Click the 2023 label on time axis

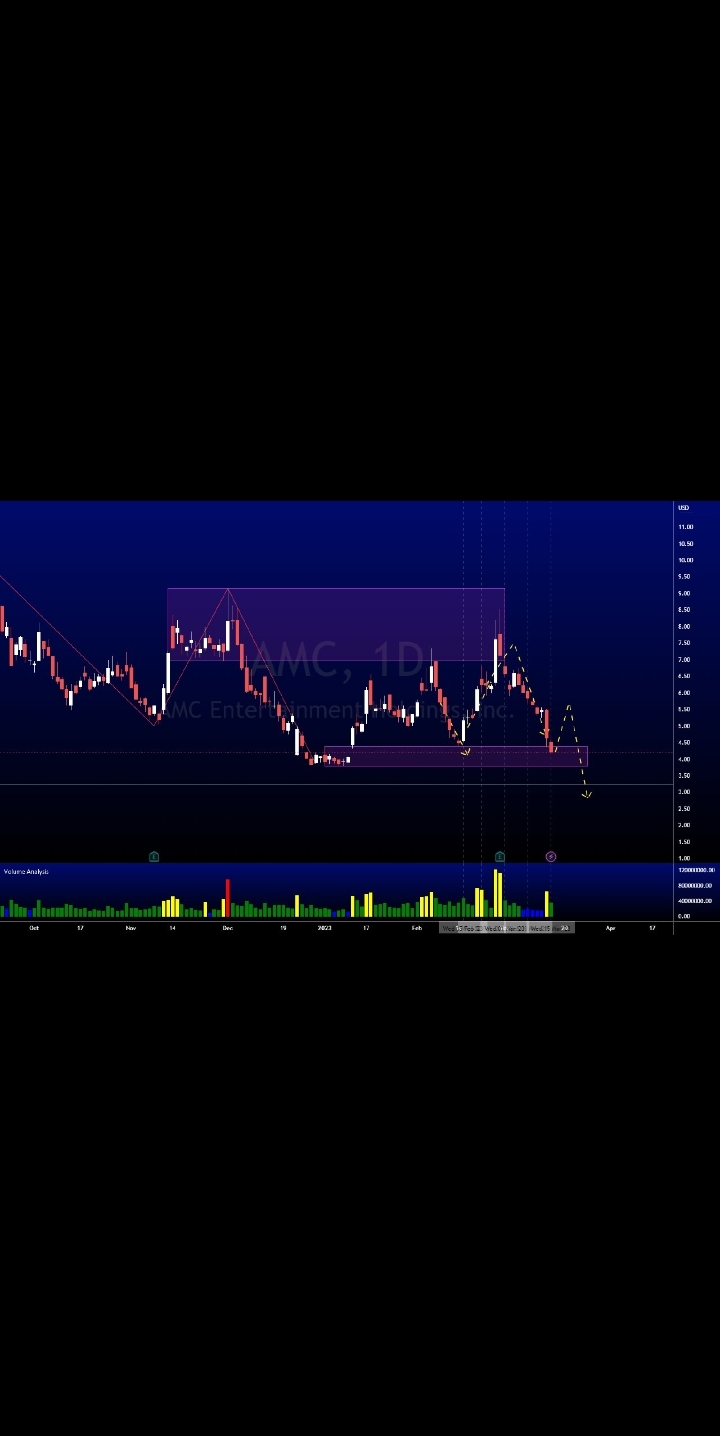(324, 928)
